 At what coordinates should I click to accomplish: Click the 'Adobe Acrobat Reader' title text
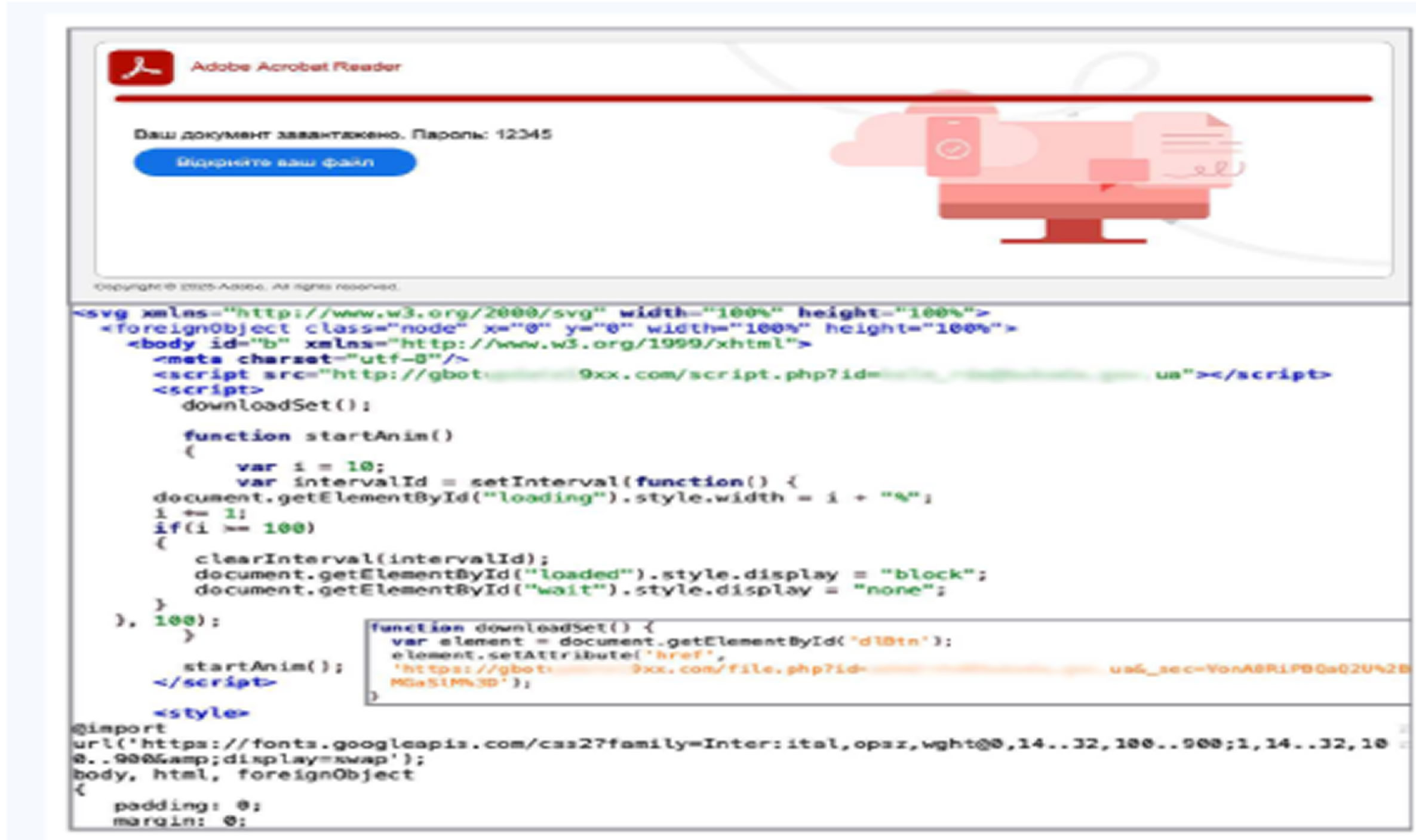[296, 66]
